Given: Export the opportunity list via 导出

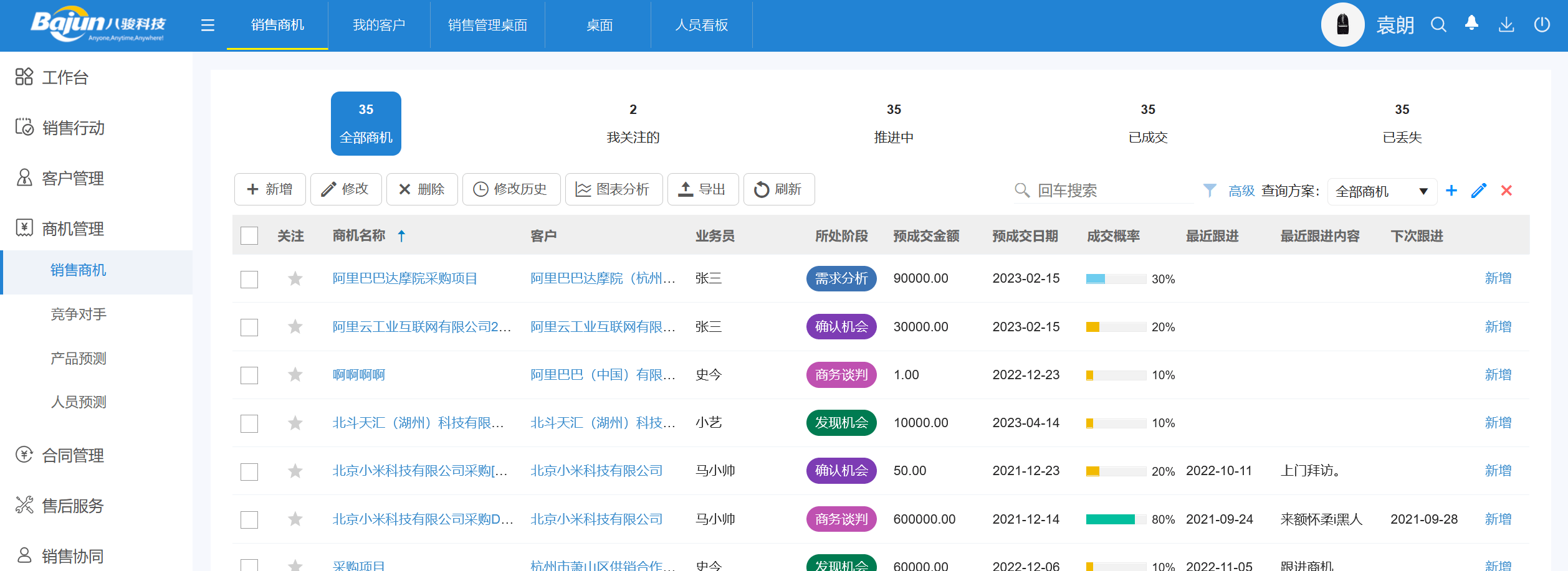Looking at the screenshot, I should (702, 189).
